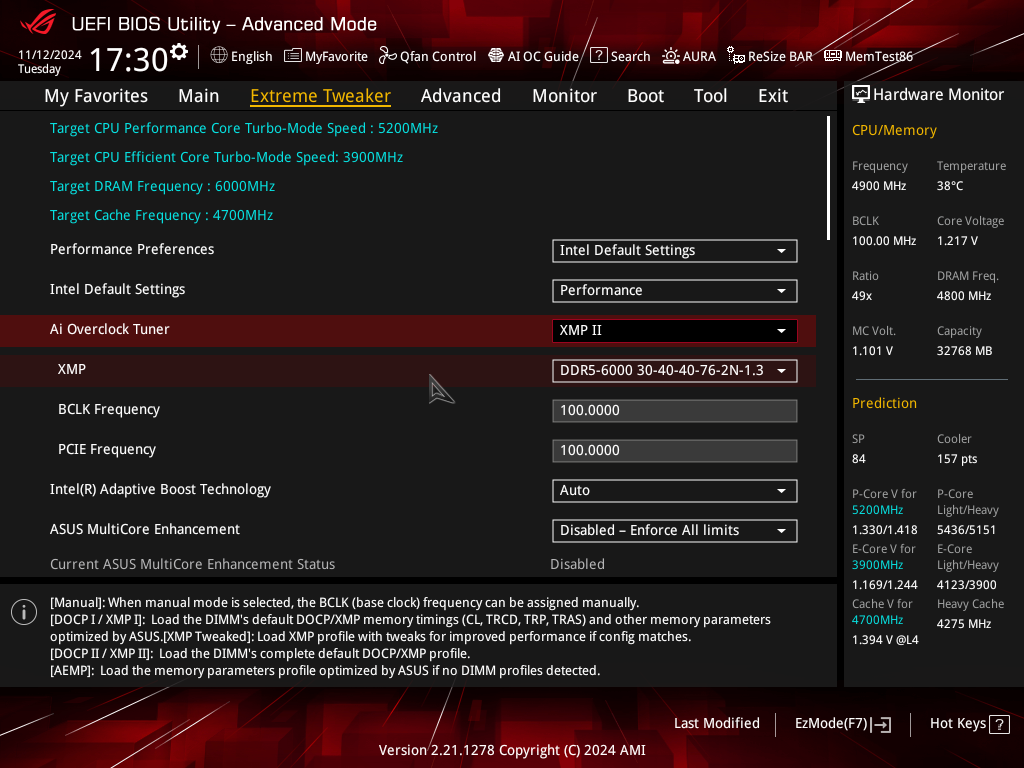Open MyFavorite list icon
Viewport: 1024px width, 768px height.
[x=293, y=56]
